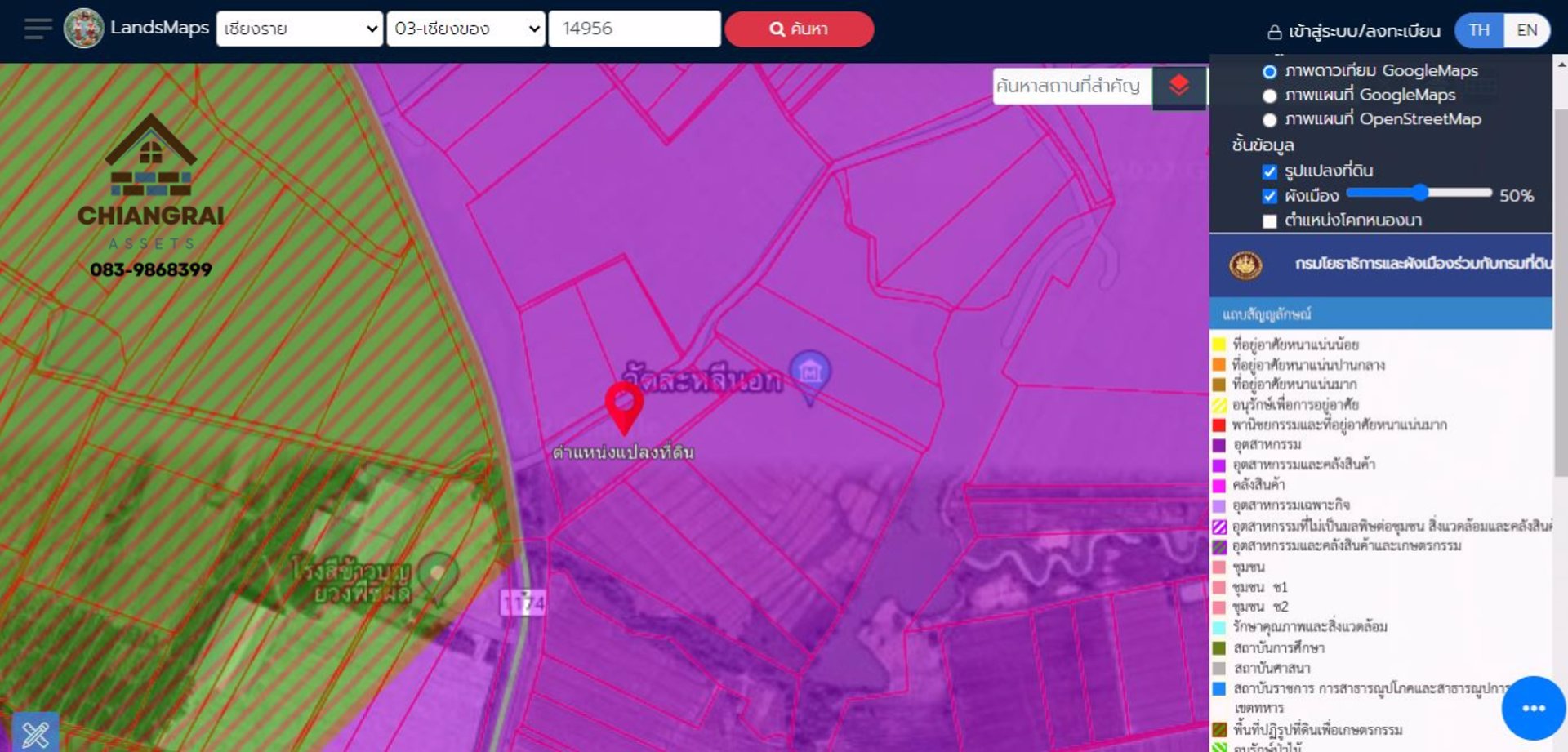Open the province dropdown showing เชียงราย

[300, 29]
